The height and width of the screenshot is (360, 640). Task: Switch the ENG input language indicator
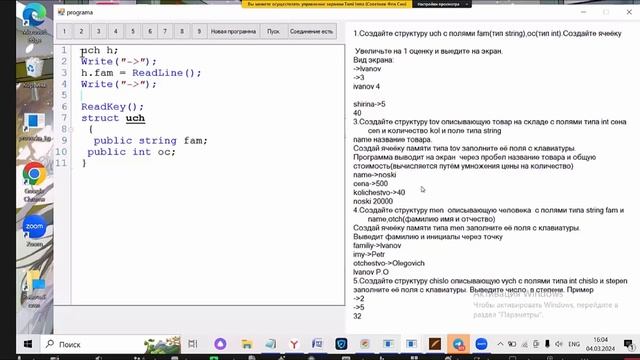[x=574, y=344]
